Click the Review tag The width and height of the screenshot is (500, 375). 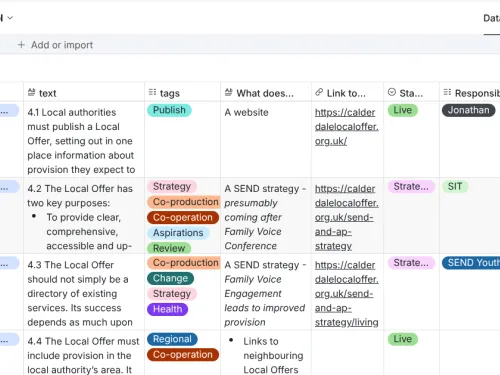169,248
